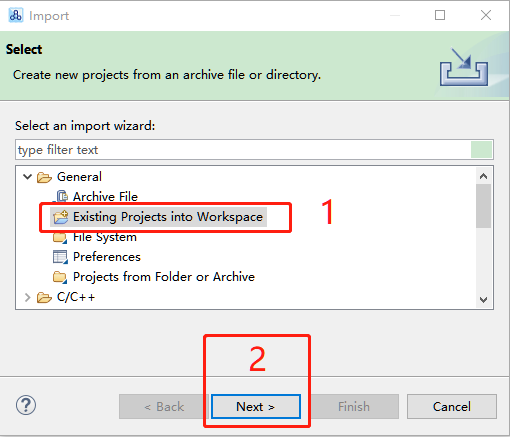Viewport: 510px width, 437px height.
Task: Collapse the General tree category
Action: point(27,177)
